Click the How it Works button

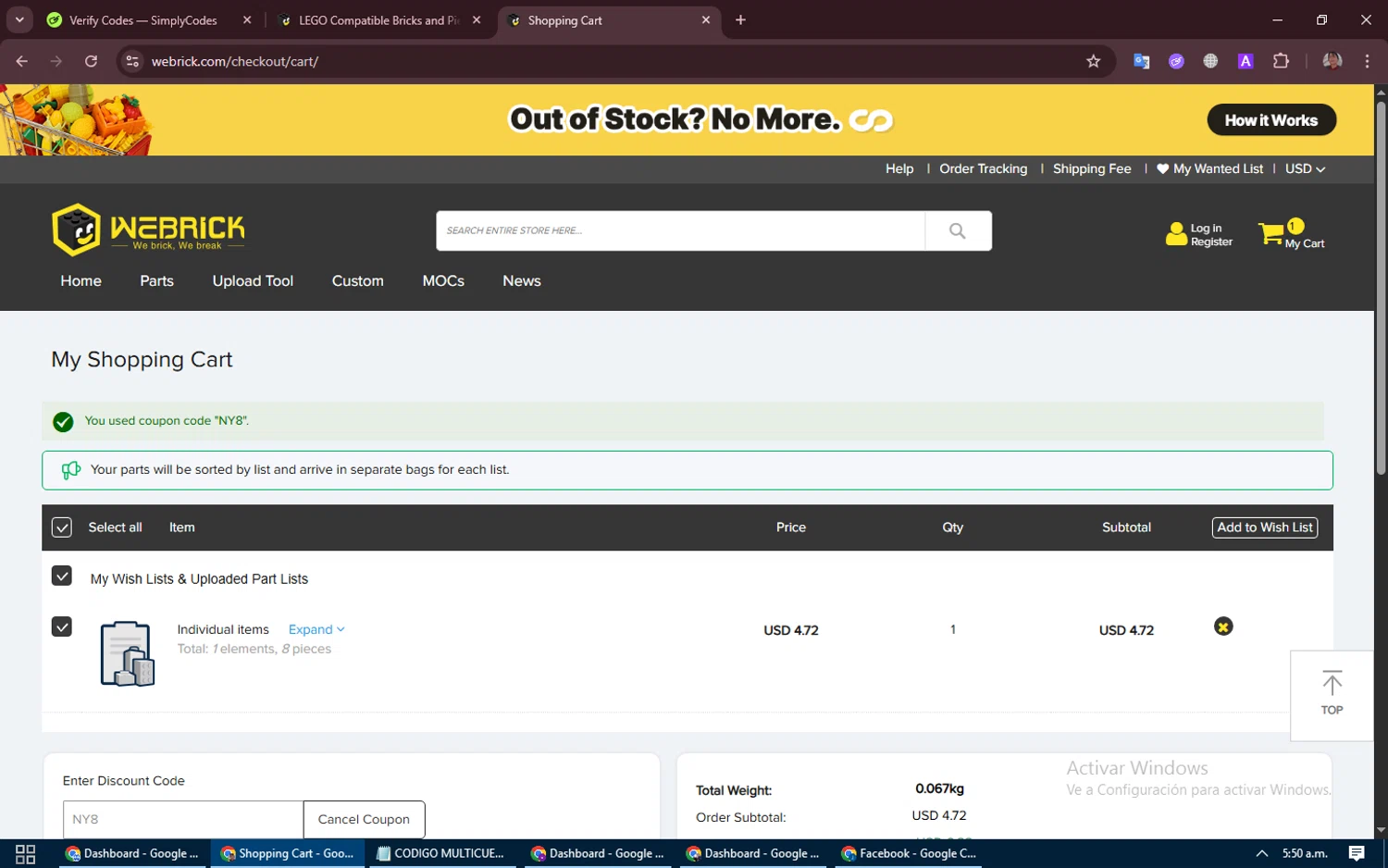pyautogui.click(x=1271, y=120)
